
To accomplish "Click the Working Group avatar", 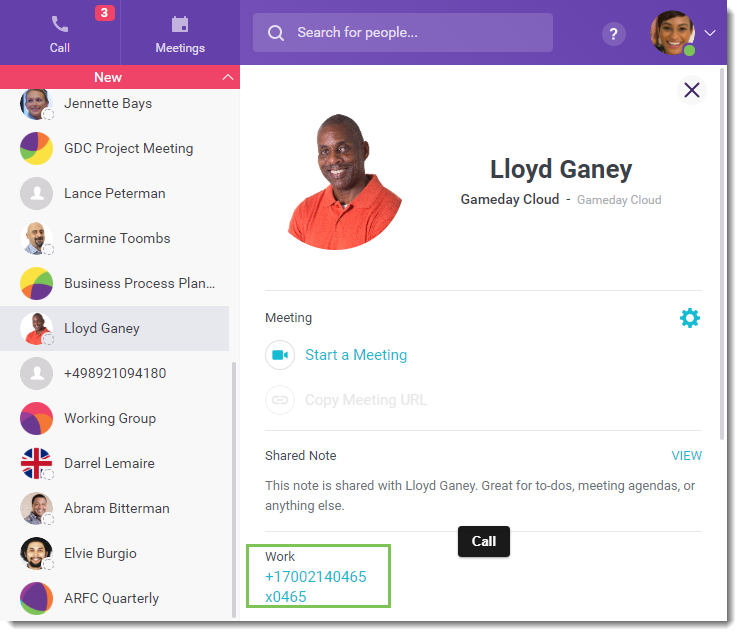I will pos(36,418).
